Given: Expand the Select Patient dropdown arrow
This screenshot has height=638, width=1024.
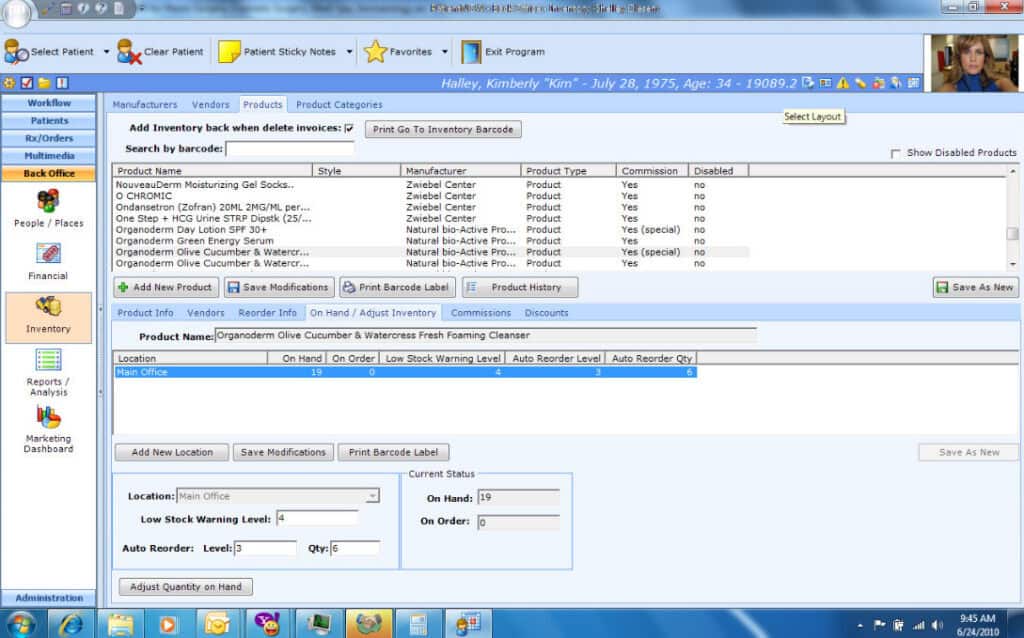Looking at the screenshot, I should 106,52.
